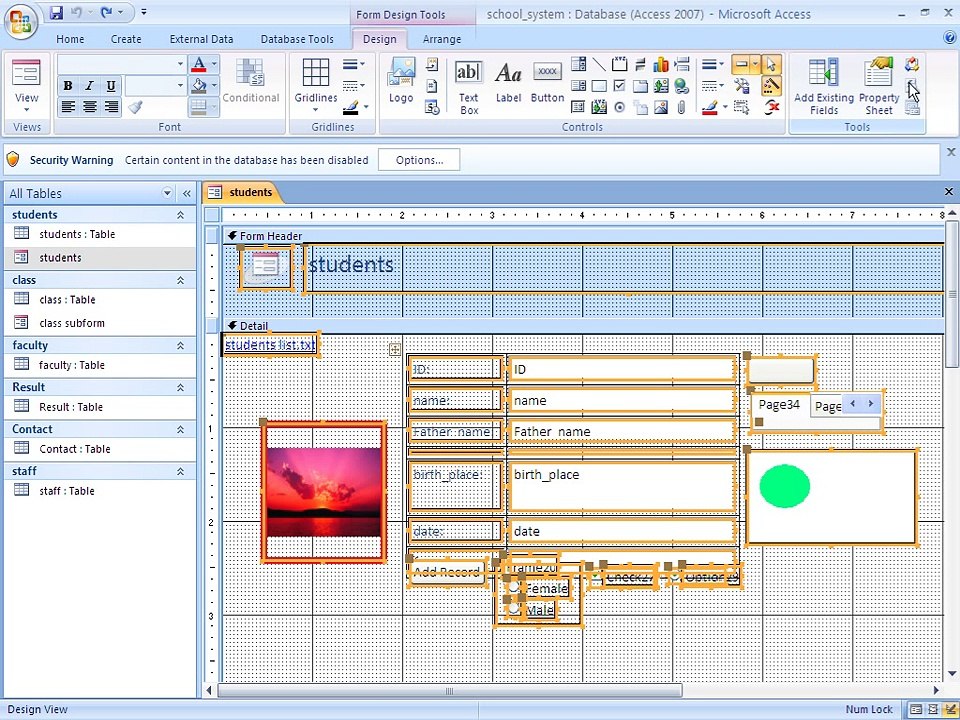Image resolution: width=960 pixels, height=720 pixels.
Task: Click the security warning Options button
Action: click(x=419, y=160)
